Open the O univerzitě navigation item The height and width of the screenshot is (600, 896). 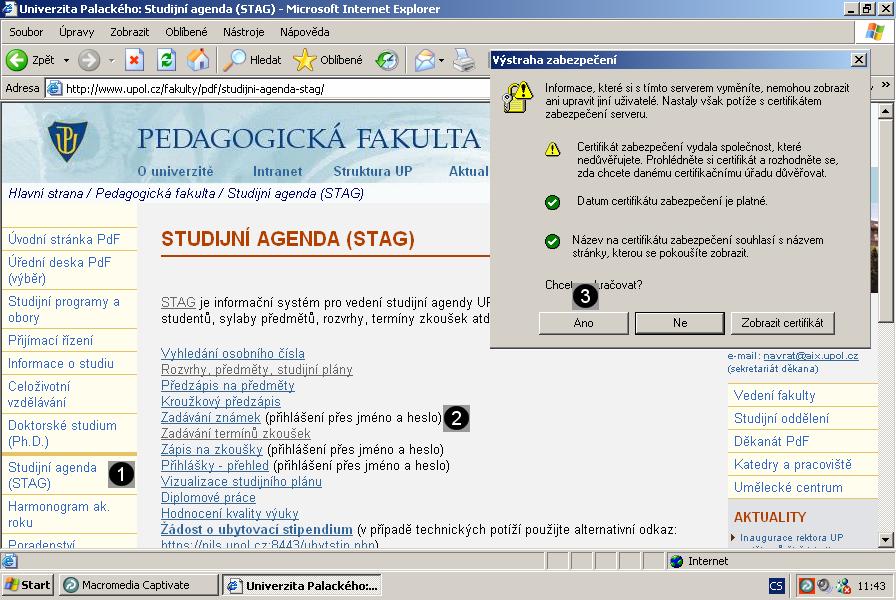175,171
